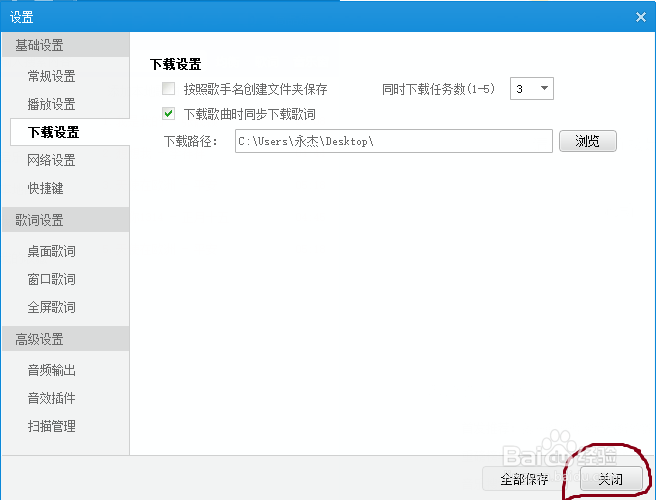This screenshot has width=656, height=500.
Task: Select 音效插件 in sidebar
Action: tap(51, 398)
